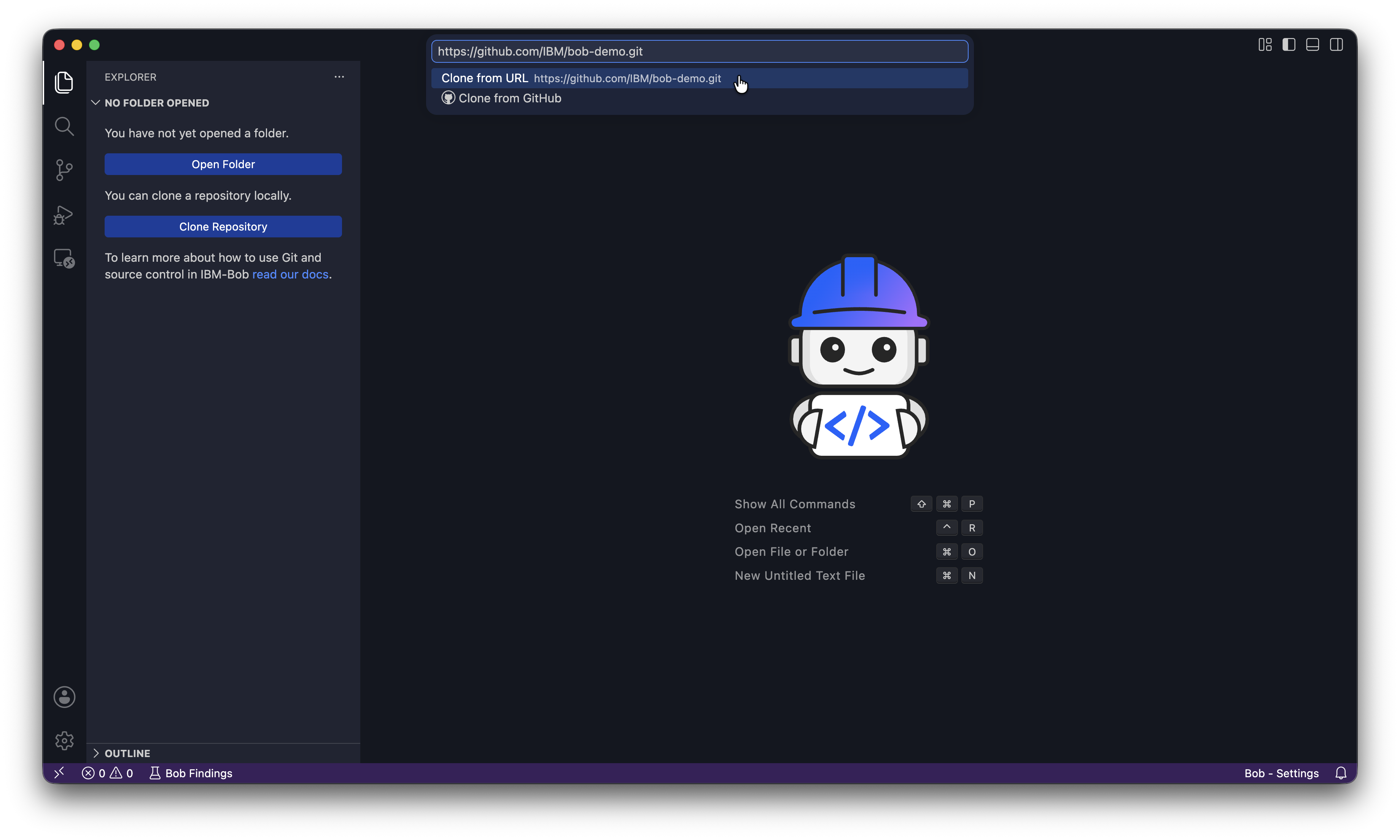Open the Source Control view icon

pos(64,170)
